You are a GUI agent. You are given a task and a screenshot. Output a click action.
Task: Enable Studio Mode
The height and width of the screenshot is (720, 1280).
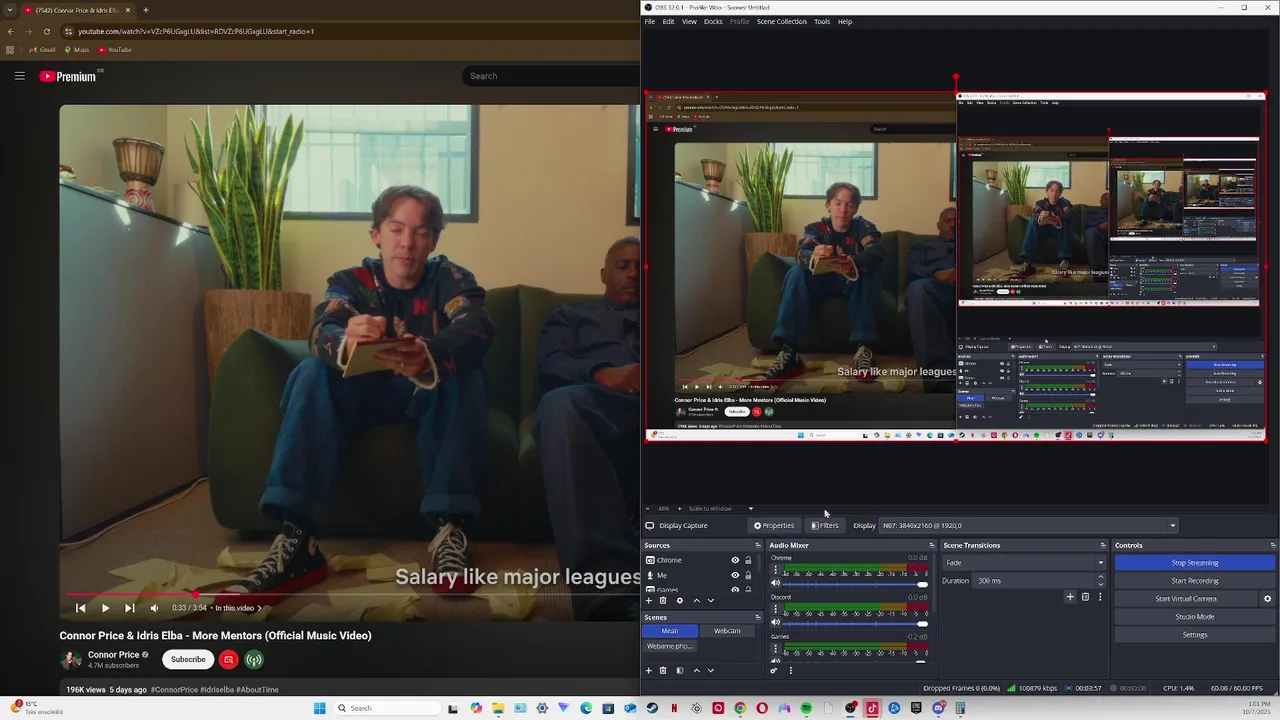click(1195, 617)
